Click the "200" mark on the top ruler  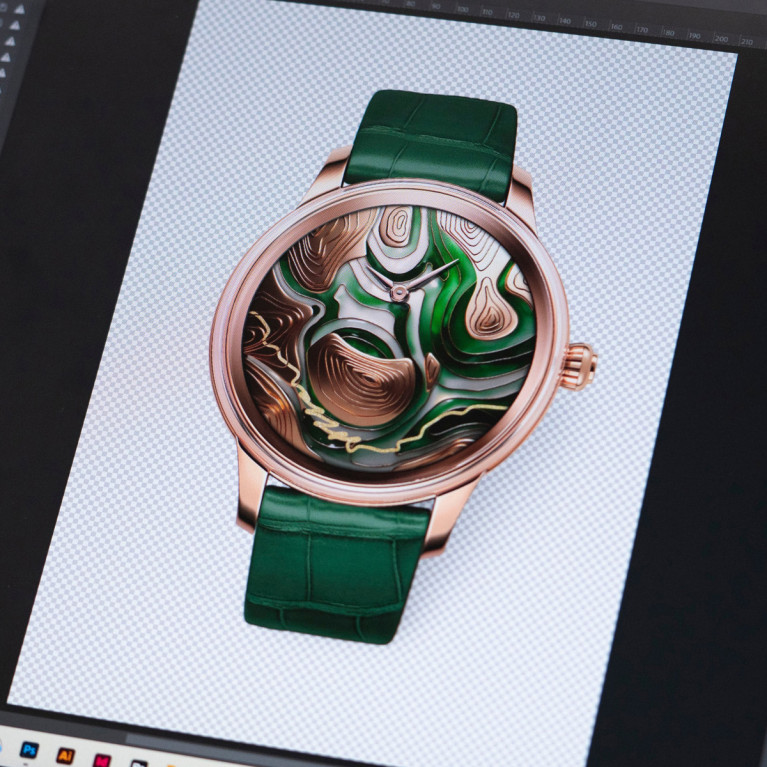click(721, 39)
